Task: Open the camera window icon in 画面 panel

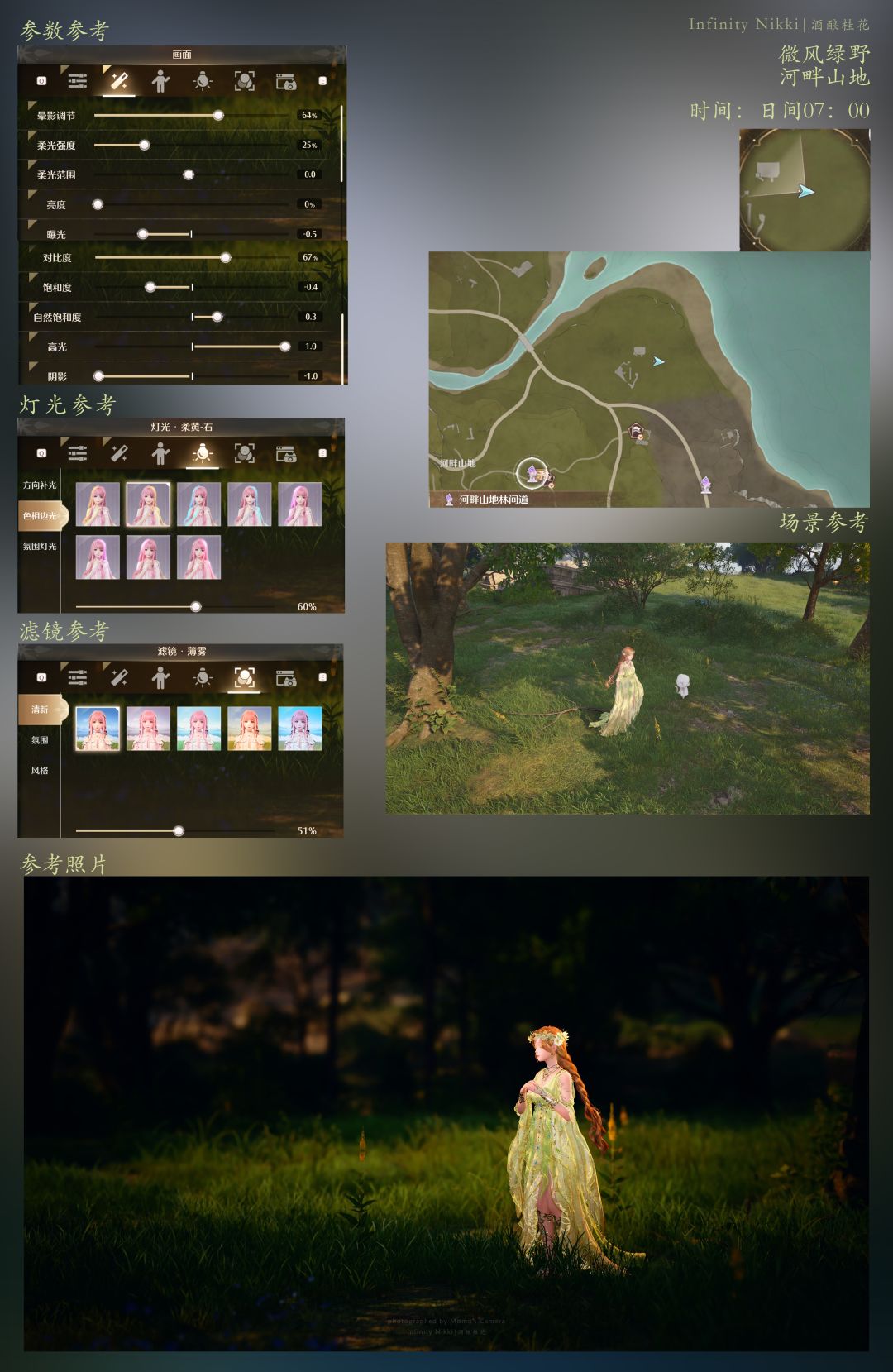Action: [286, 81]
